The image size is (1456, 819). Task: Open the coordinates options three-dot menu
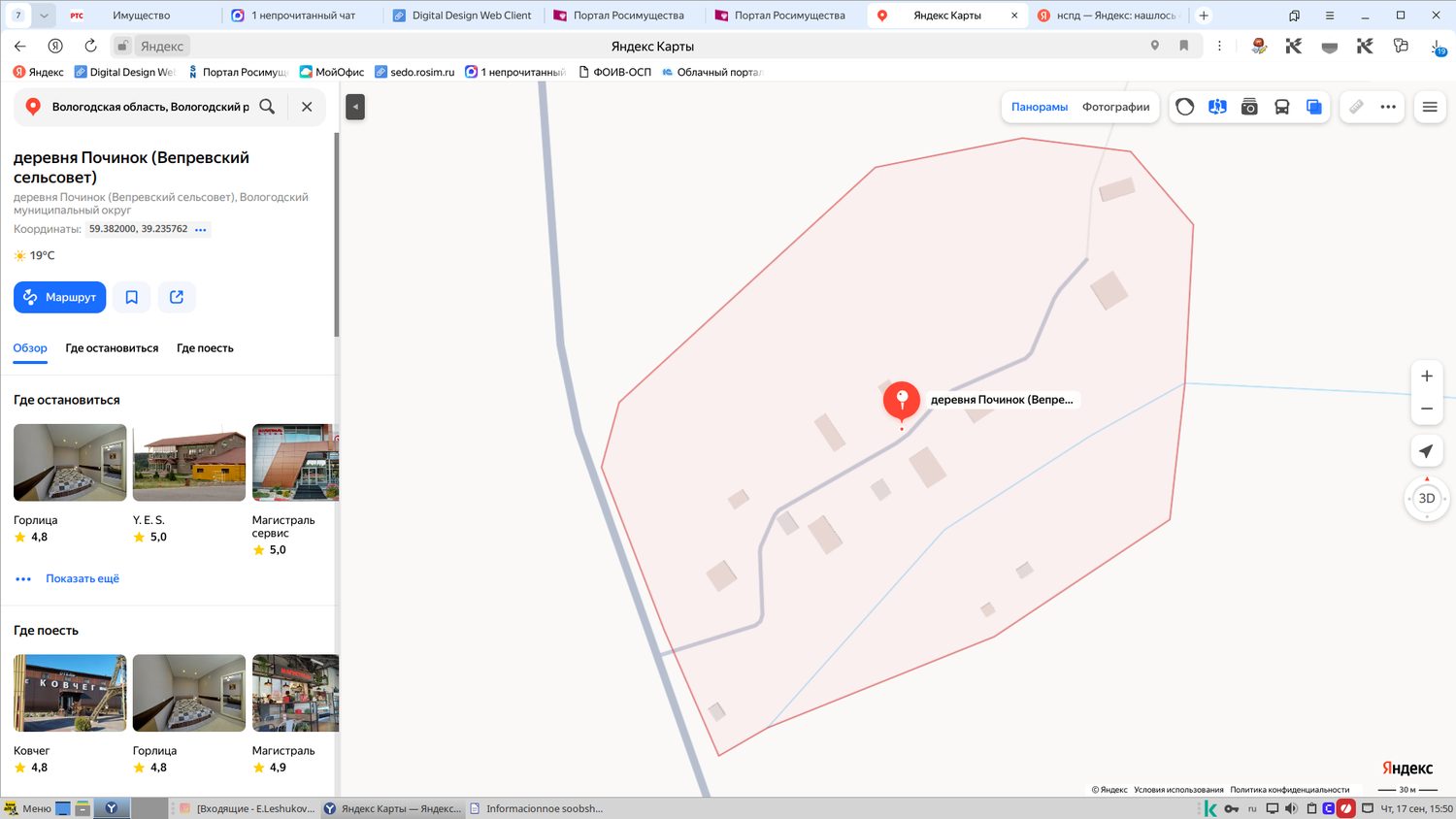point(201,230)
